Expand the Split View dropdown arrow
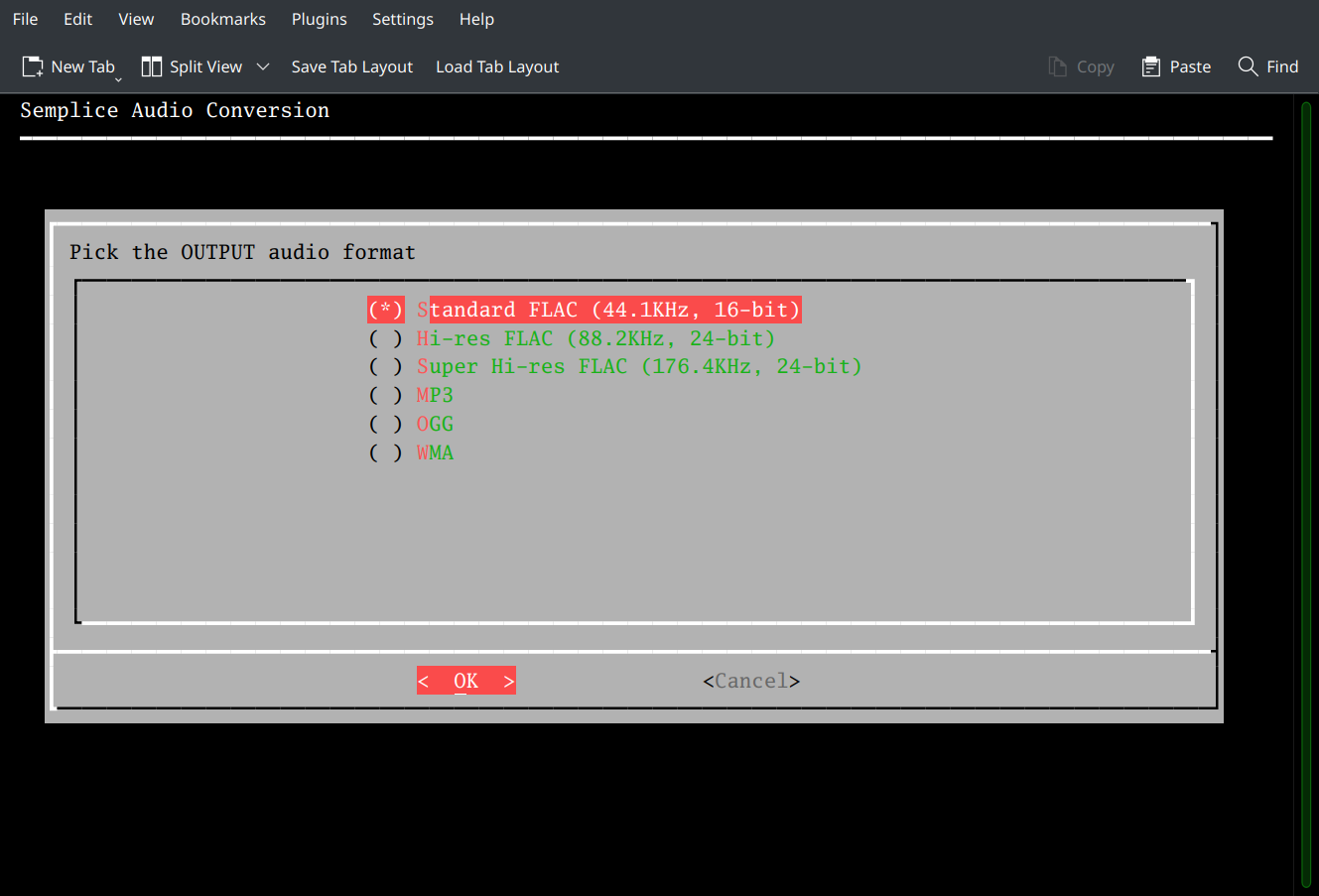The image size is (1319, 896). click(x=263, y=66)
